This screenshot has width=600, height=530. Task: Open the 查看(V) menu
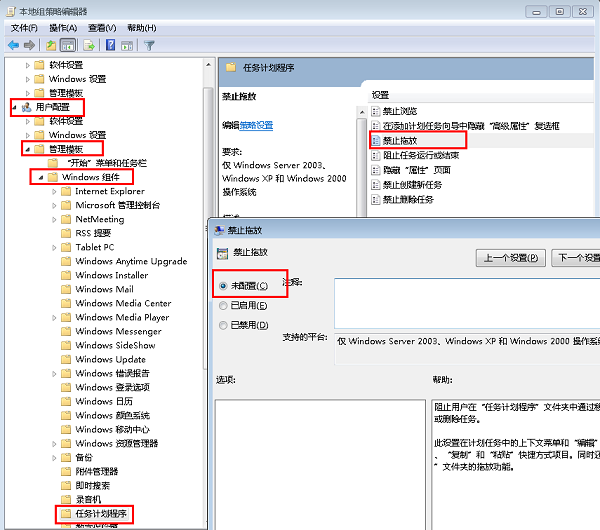(x=102, y=28)
